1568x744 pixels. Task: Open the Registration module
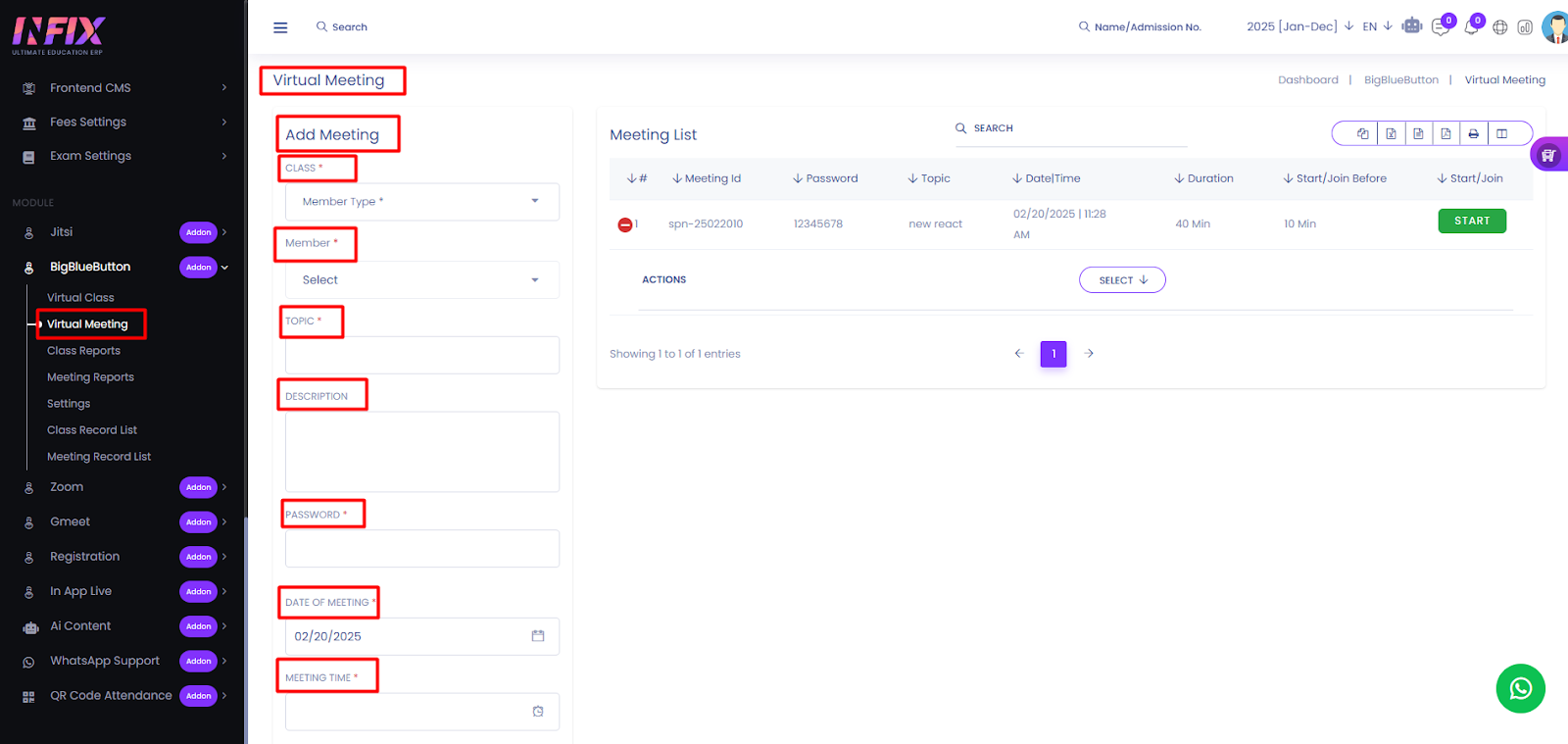(123, 557)
